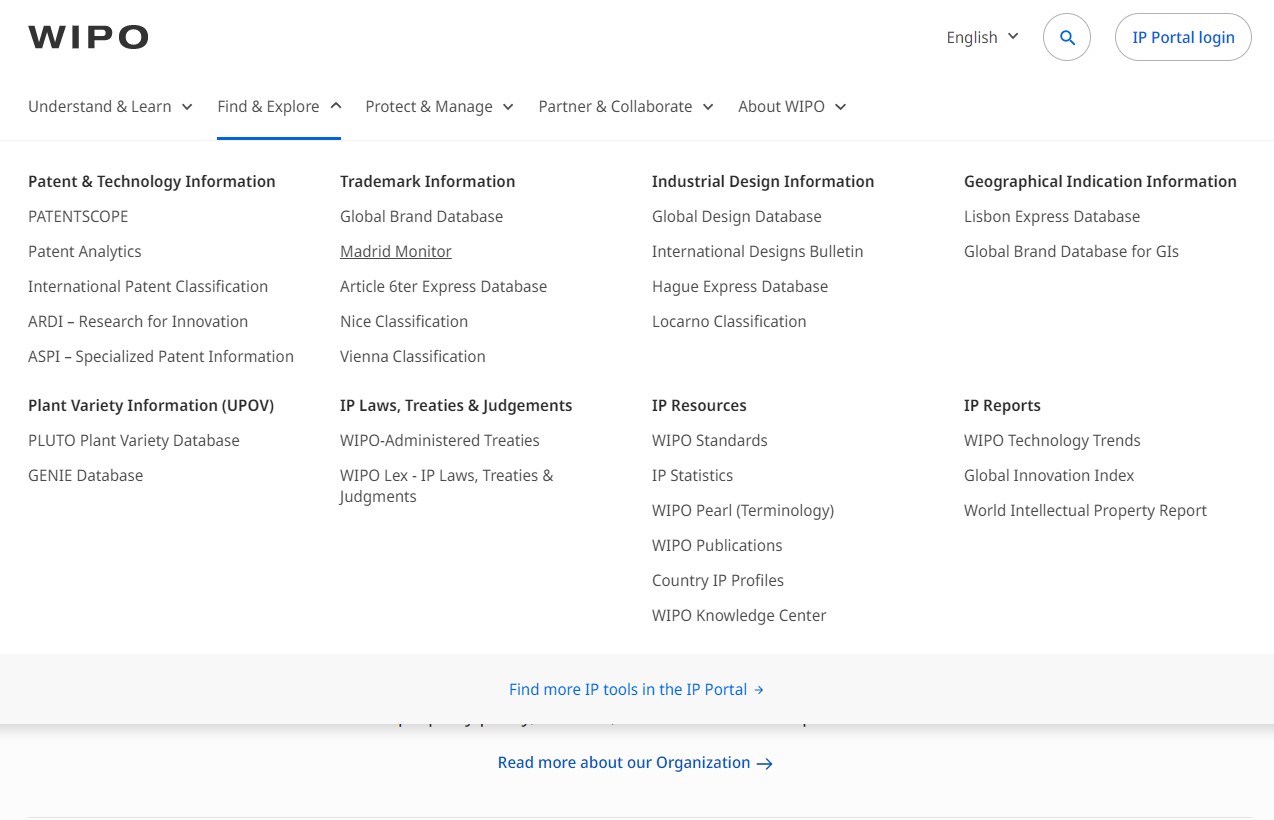Click the IP Reports heading
The image size is (1274, 820).
pyautogui.click(x=1002, y=406)
